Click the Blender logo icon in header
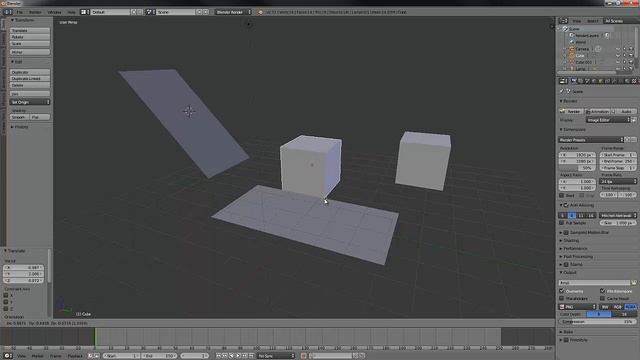Screen dimensions: 640x360 point(260,12)
